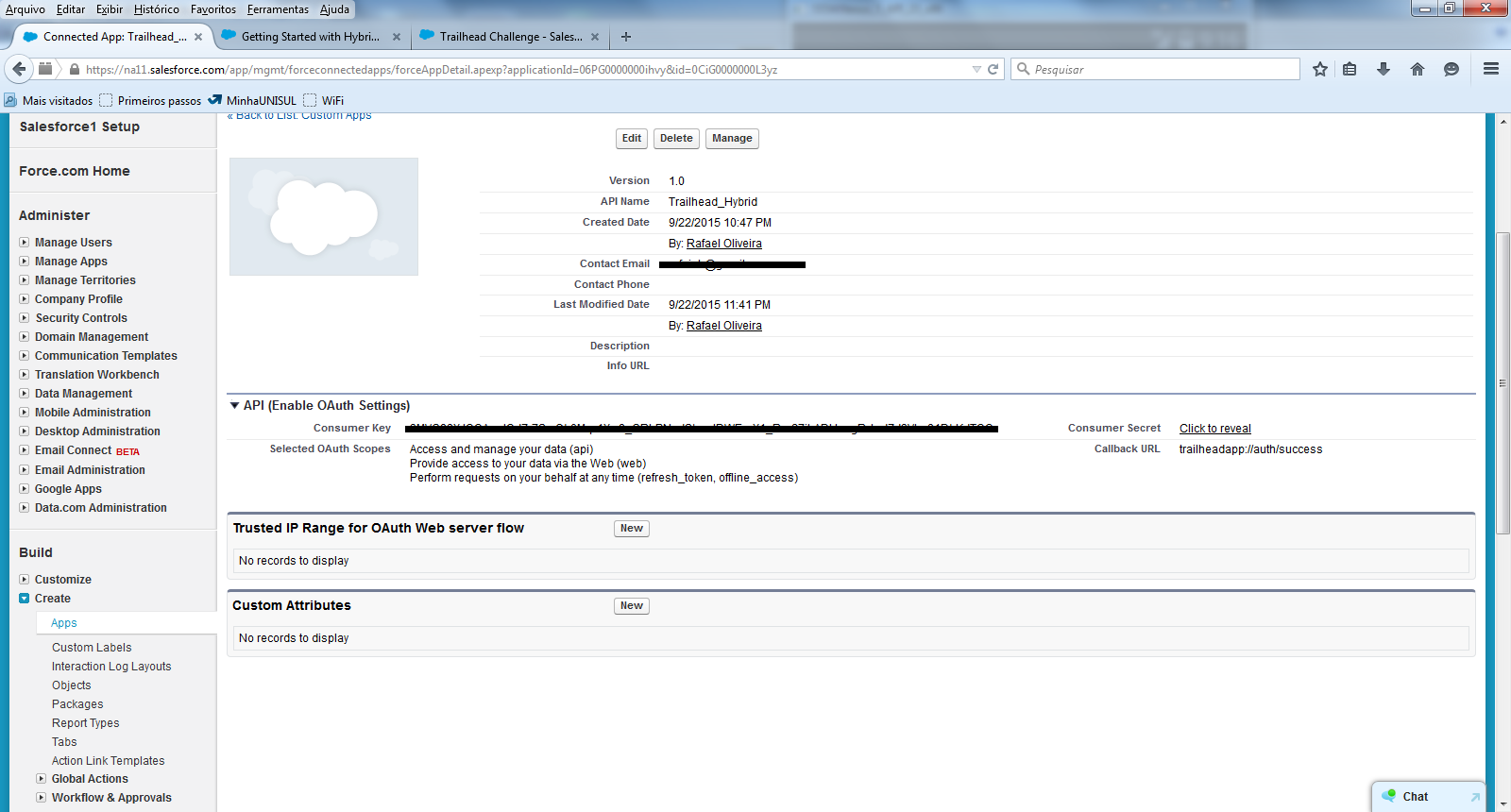The image size is (1511, 812).
Task: Close the Trailhead Challenge tab
Action: tap(595, 37)
